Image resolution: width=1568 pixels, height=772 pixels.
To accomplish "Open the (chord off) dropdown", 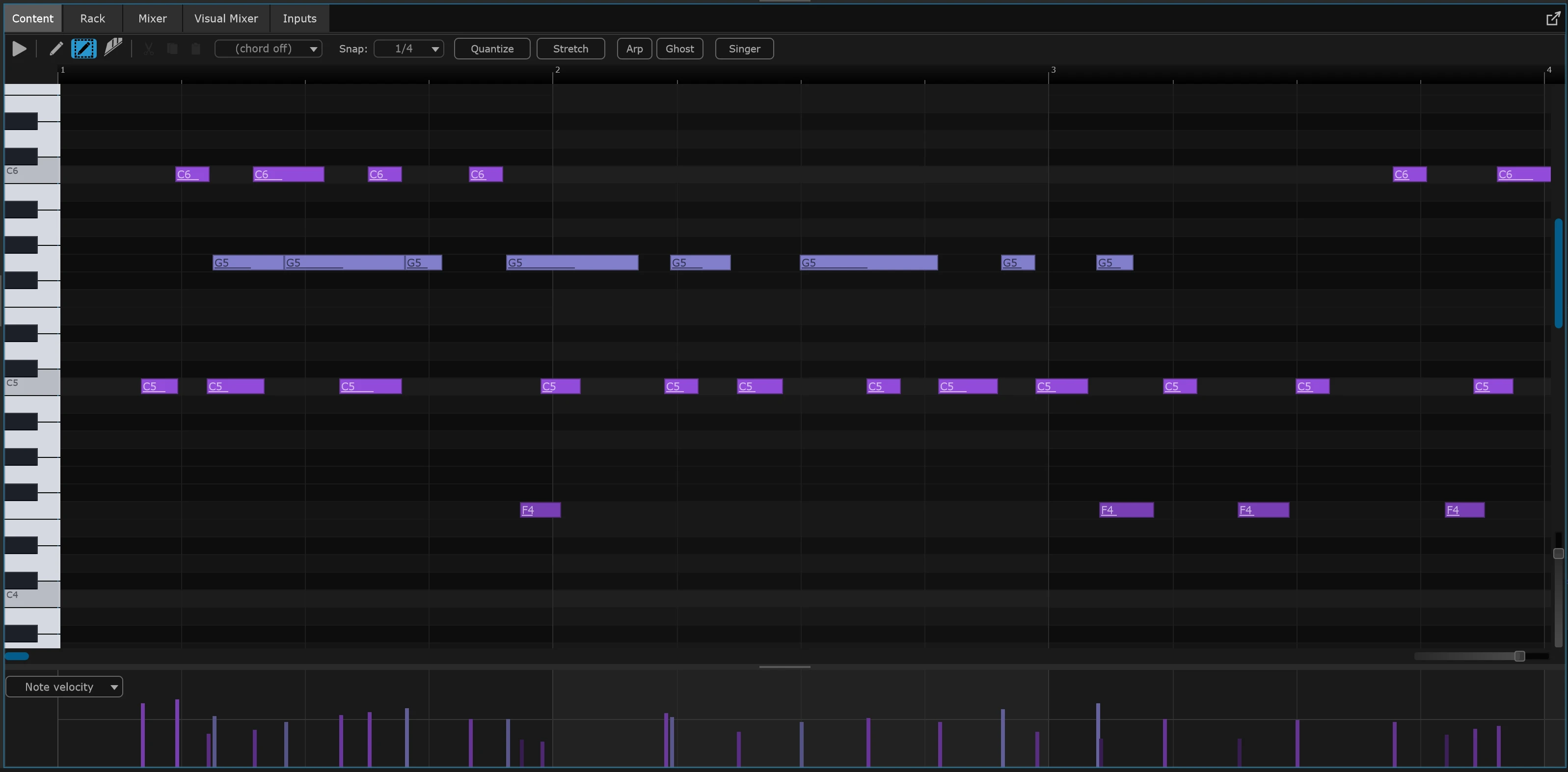I will (269, 49).
